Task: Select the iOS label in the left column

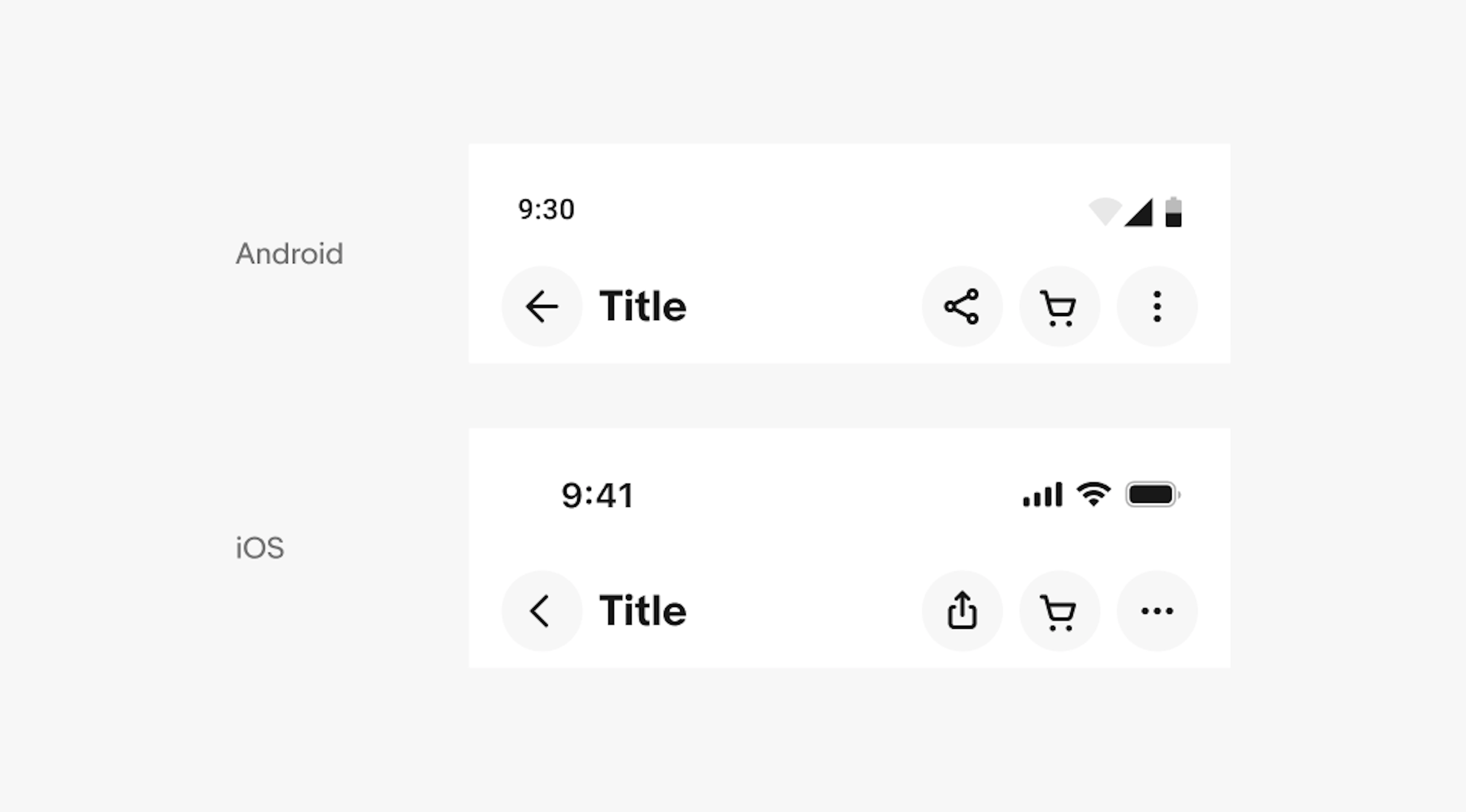Action: click(x=260, y=547)
